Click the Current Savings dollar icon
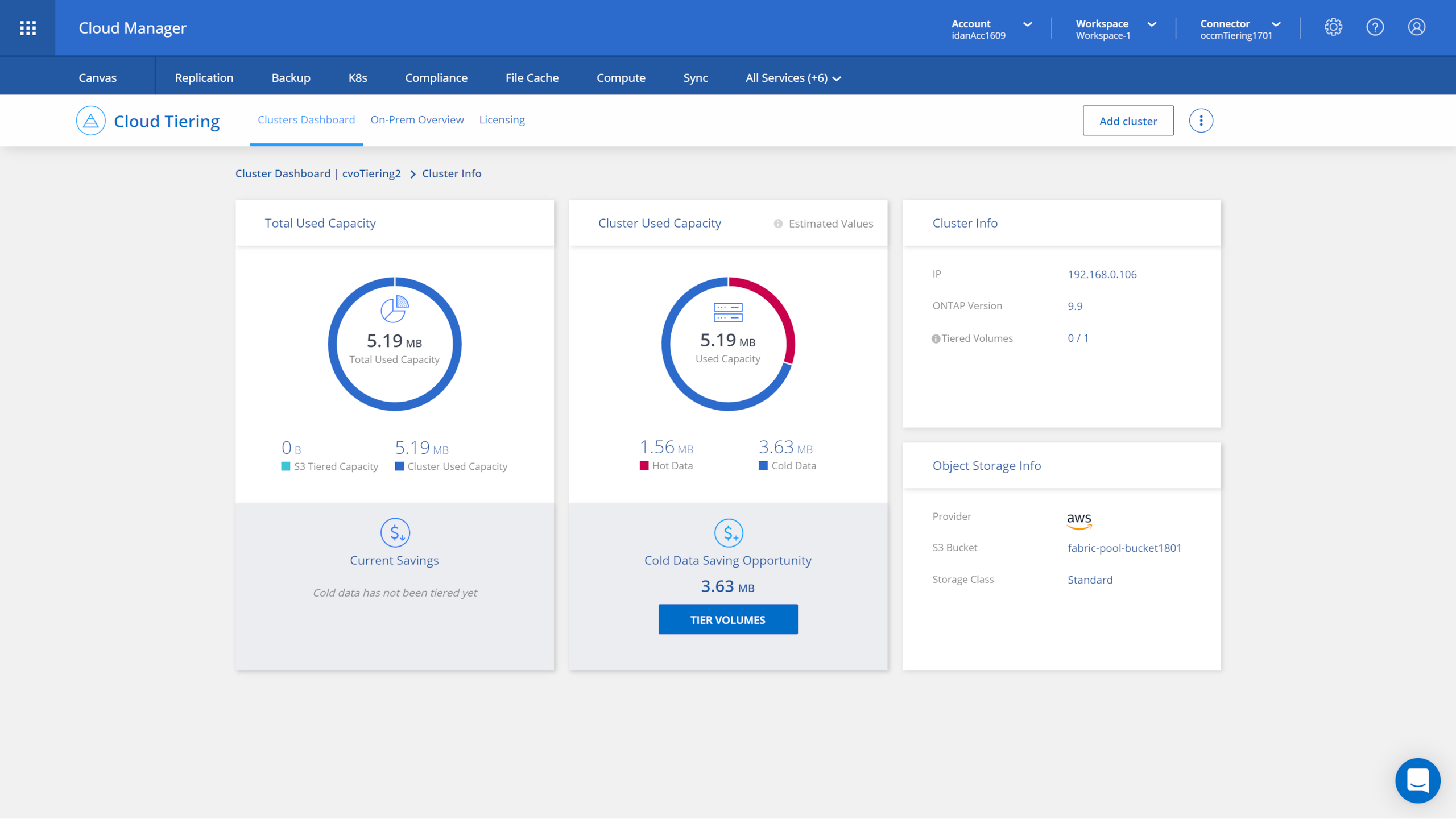Screen dimensions: 1456x819 coord(395,533)
